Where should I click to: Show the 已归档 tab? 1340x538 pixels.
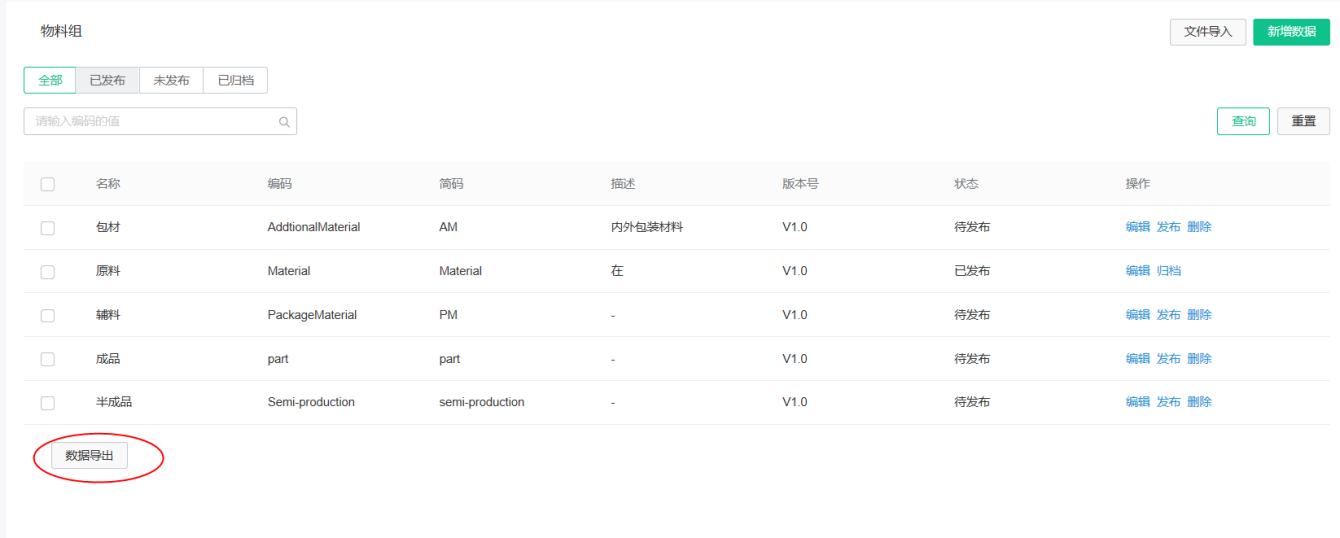[235, 80]
